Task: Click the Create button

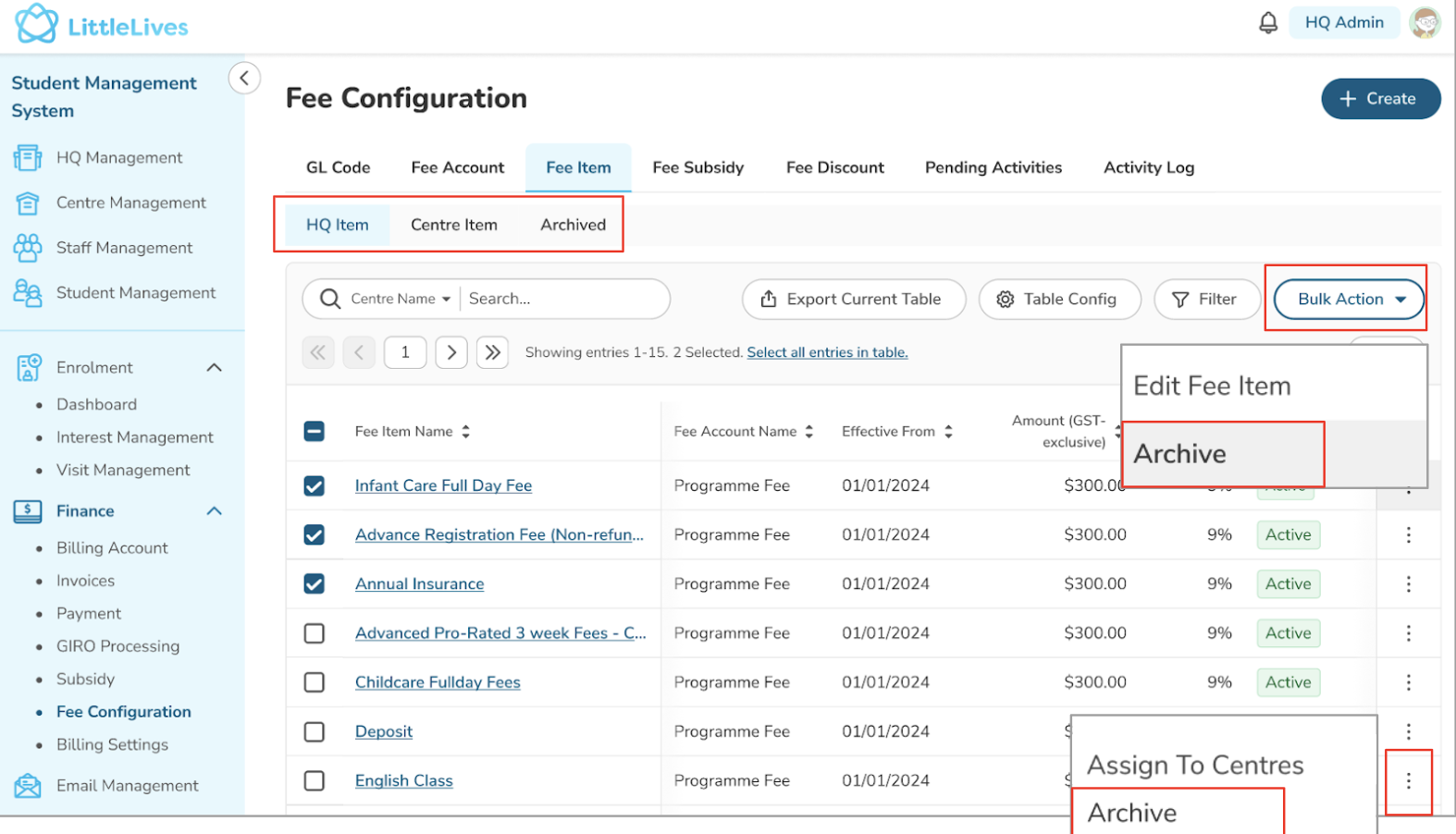Action: tap(1379, 99)
